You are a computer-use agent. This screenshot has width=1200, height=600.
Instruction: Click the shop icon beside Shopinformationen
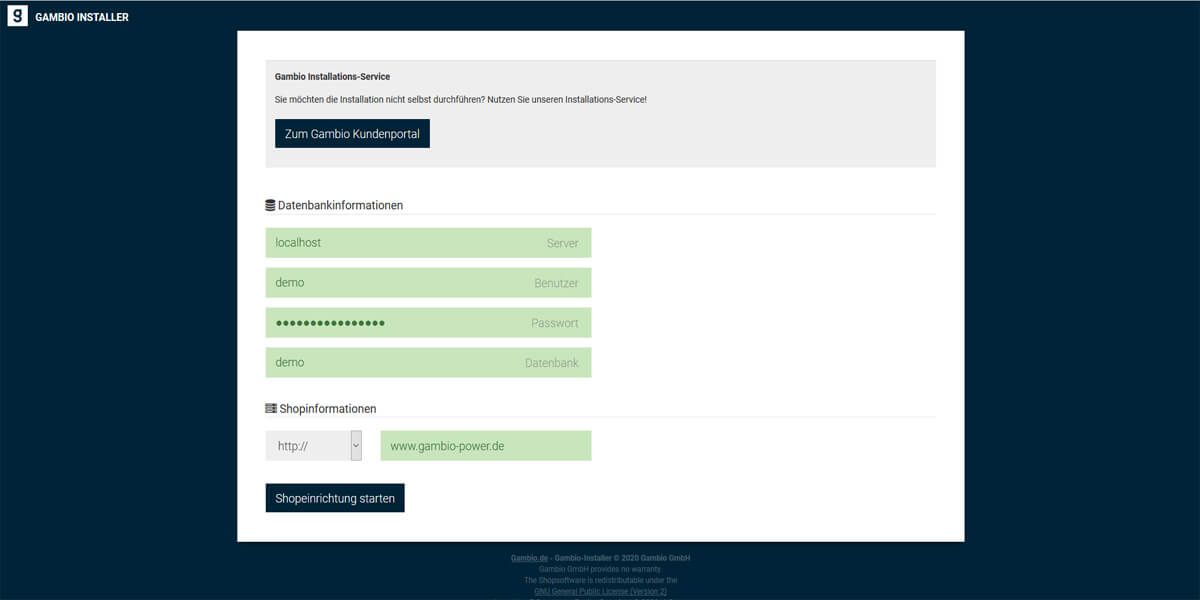tap(270, 409)
